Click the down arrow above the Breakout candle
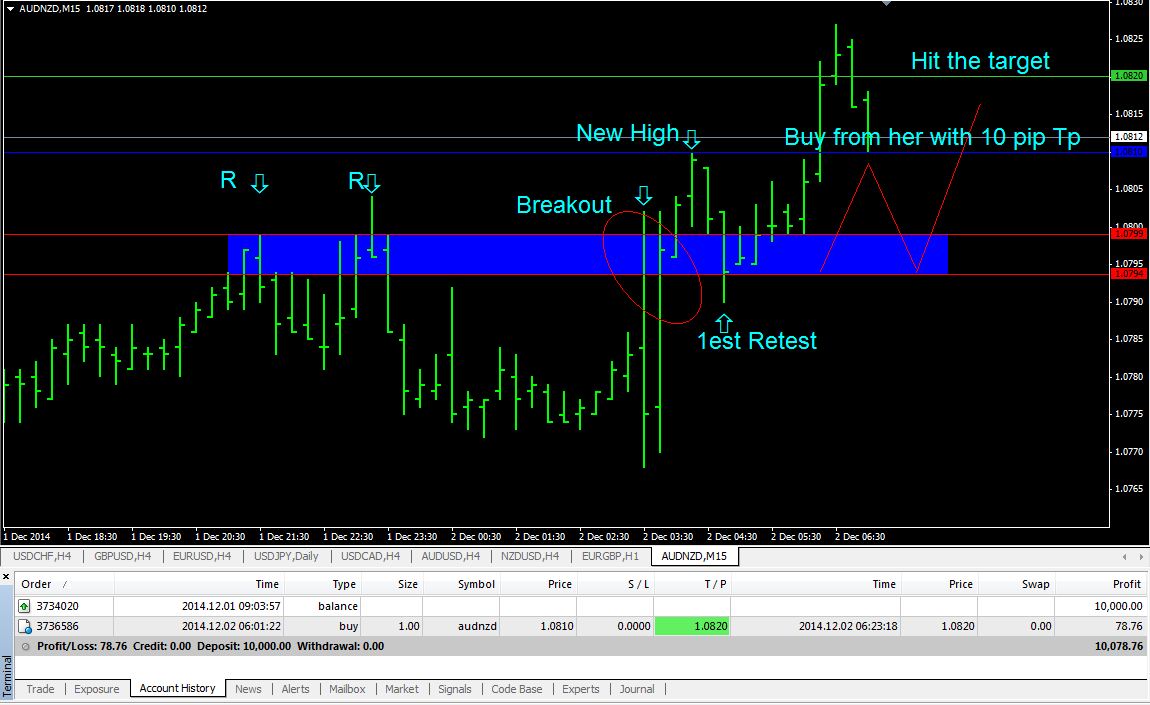1150x705 pixels. click(644, 195)
